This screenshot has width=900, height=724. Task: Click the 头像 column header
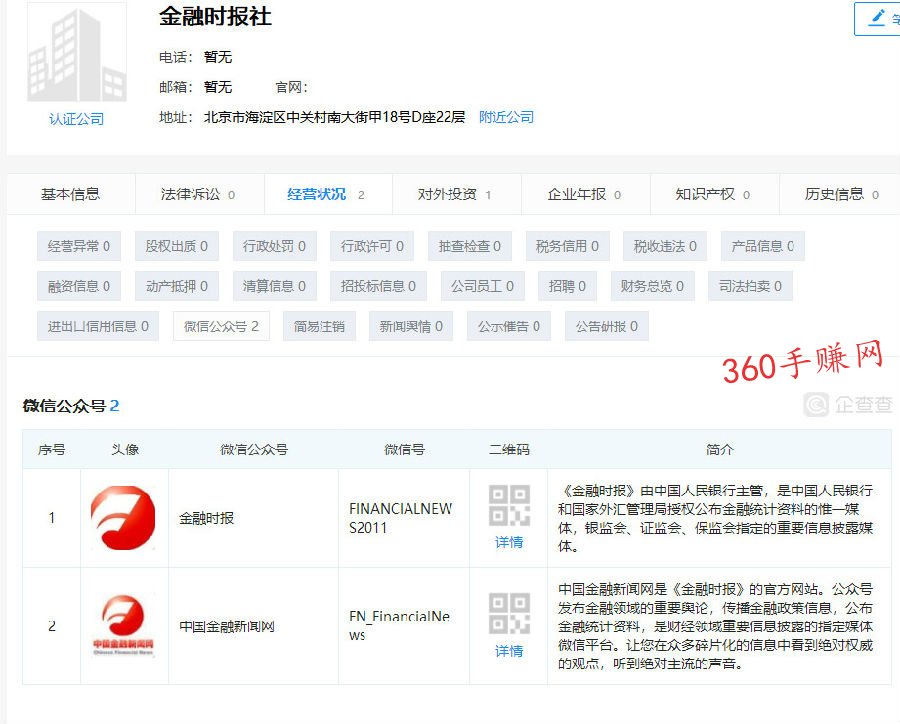coord(125,450)
